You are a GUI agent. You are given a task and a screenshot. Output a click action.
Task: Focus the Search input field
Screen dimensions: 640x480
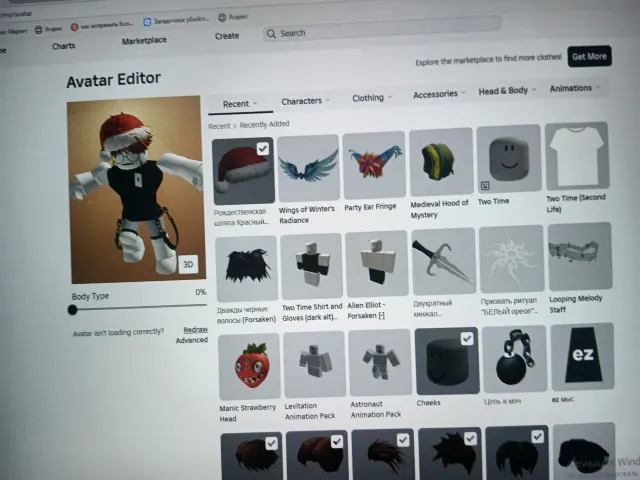click(382, 29)
